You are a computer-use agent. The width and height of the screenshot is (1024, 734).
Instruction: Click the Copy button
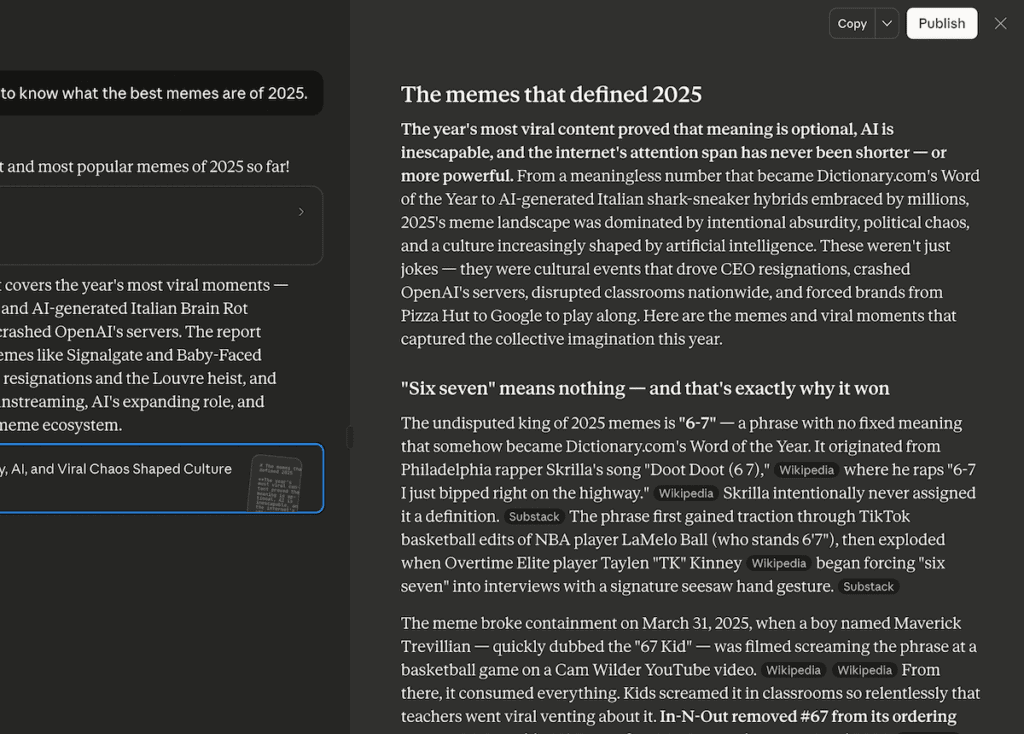(x=852, y=24)
